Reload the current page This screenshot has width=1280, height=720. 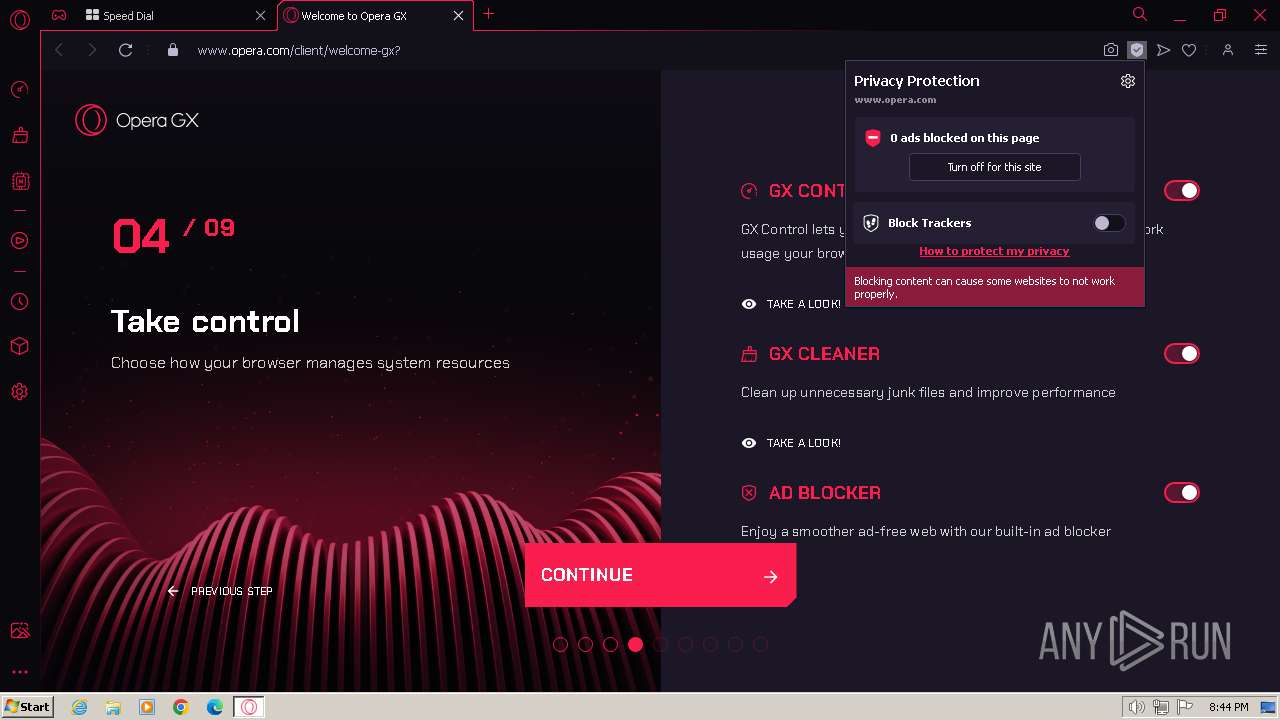click(125, 50)
